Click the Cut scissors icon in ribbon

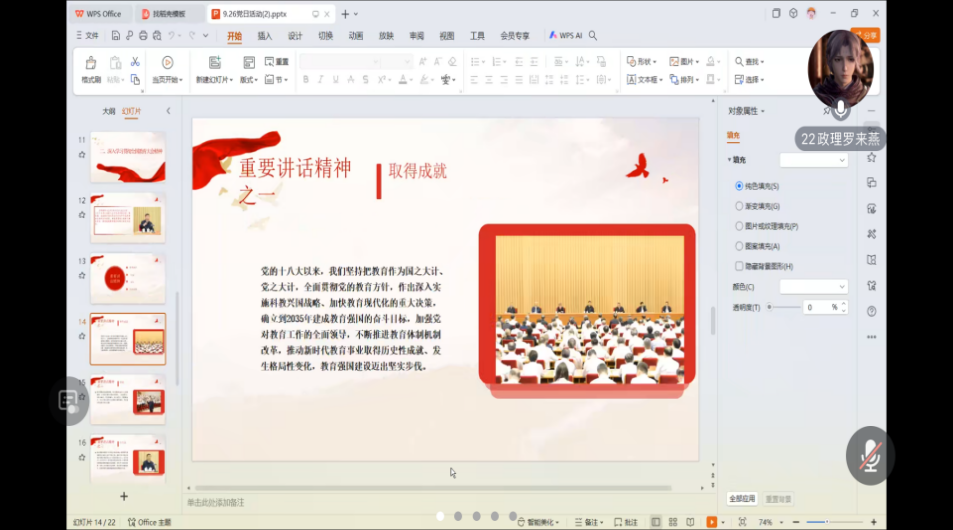pyautogui.click(x=135, y=62)
